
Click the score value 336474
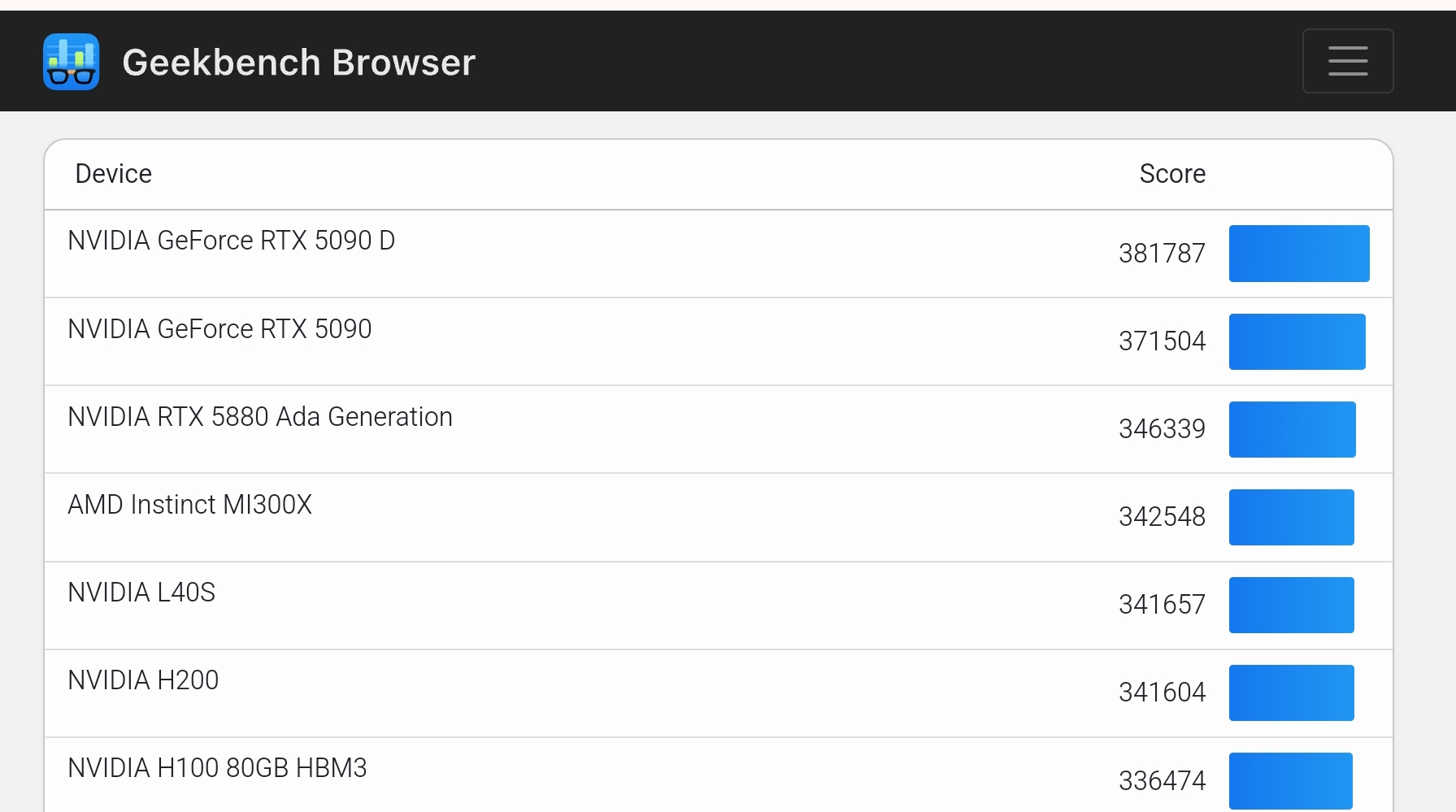pos(1163,781)
